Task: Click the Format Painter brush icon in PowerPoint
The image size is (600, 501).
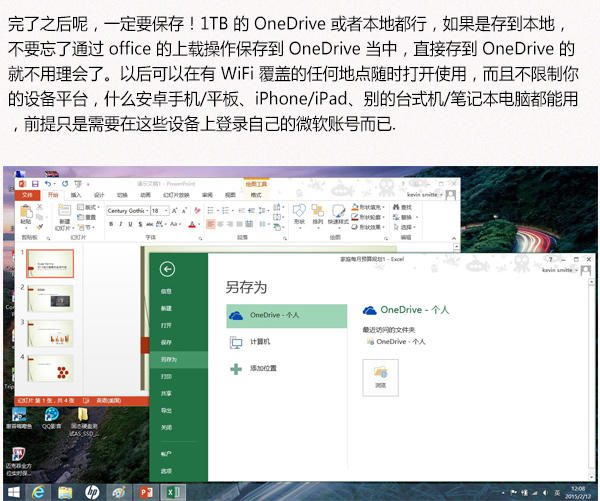Action: tap(39, 227)
